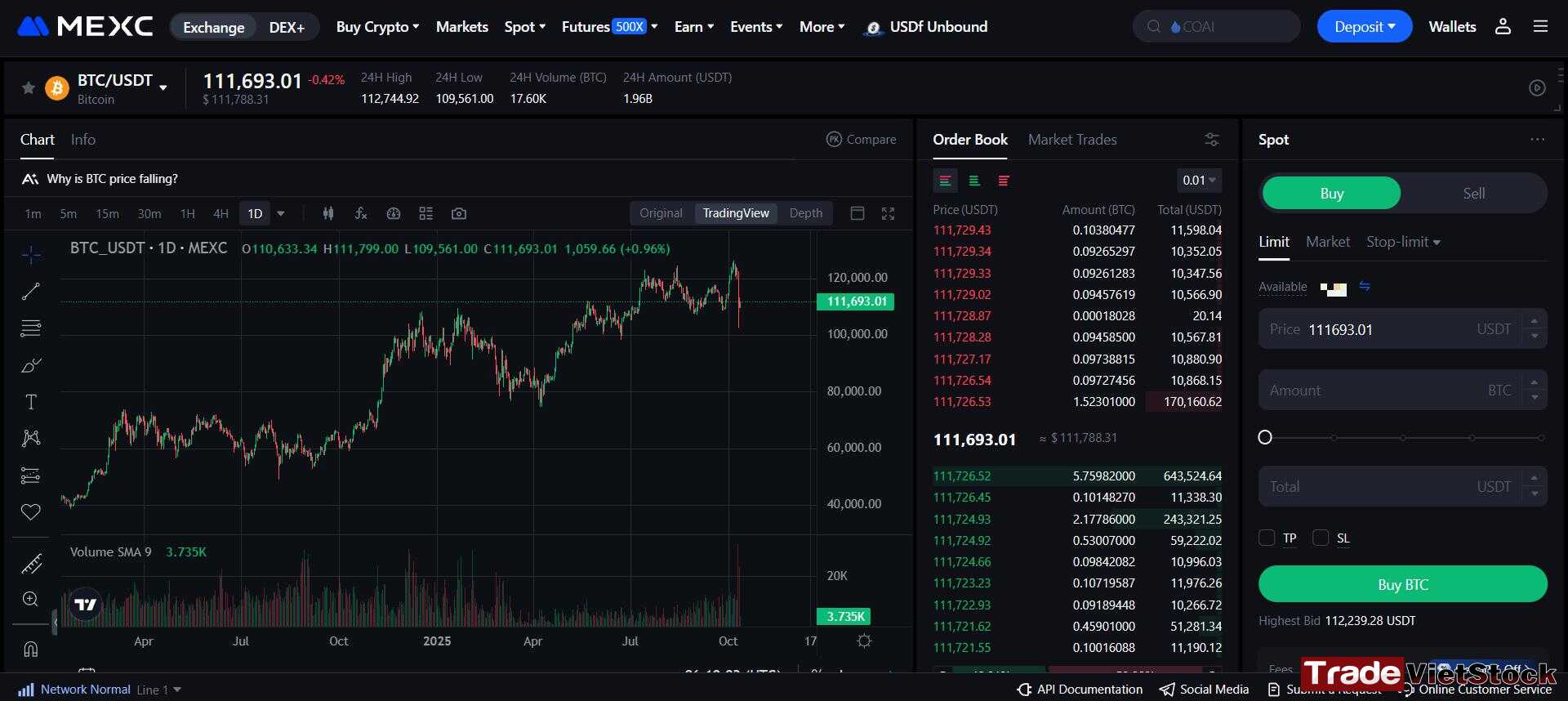Switch to the Buy side toggle

point(1331,194)
